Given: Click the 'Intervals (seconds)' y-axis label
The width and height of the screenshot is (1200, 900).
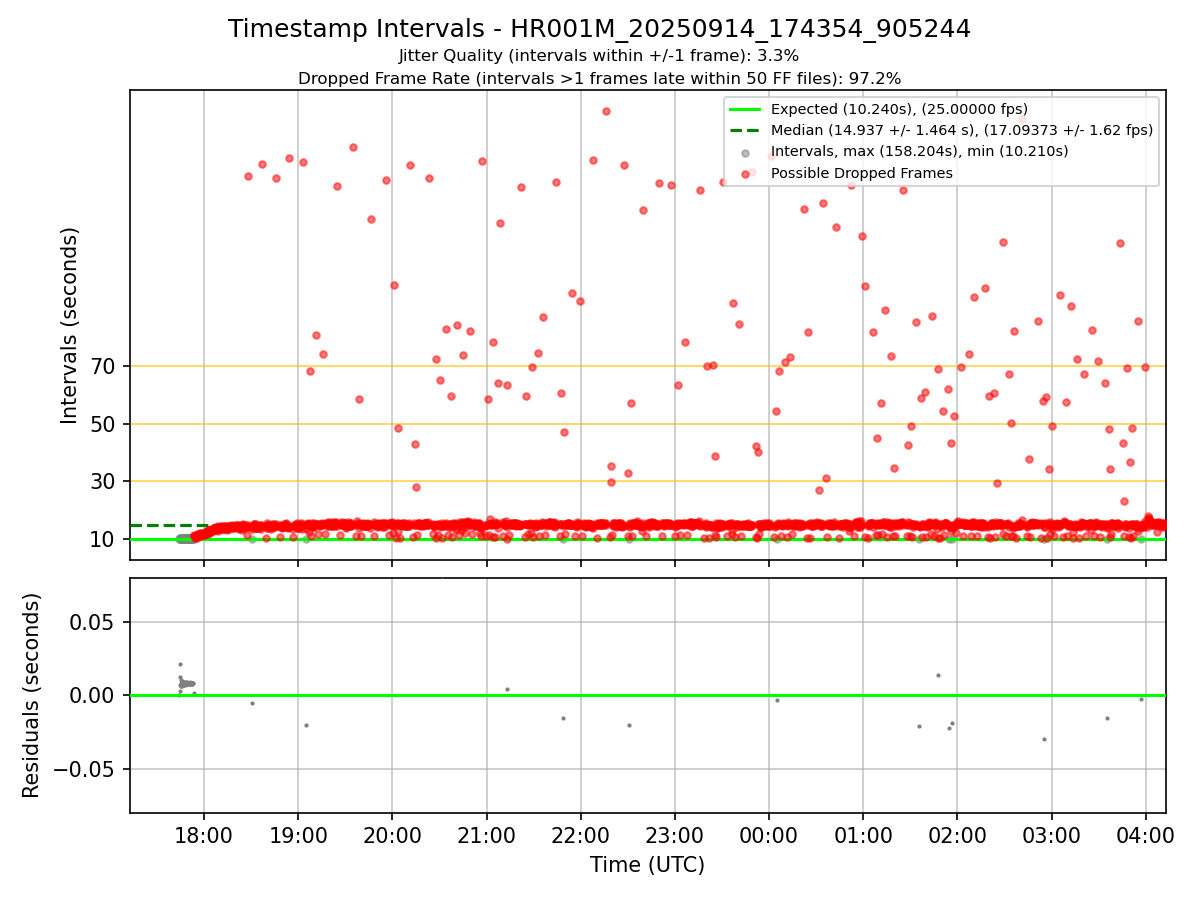Looking at the screenshot, I should coord(69,325).
